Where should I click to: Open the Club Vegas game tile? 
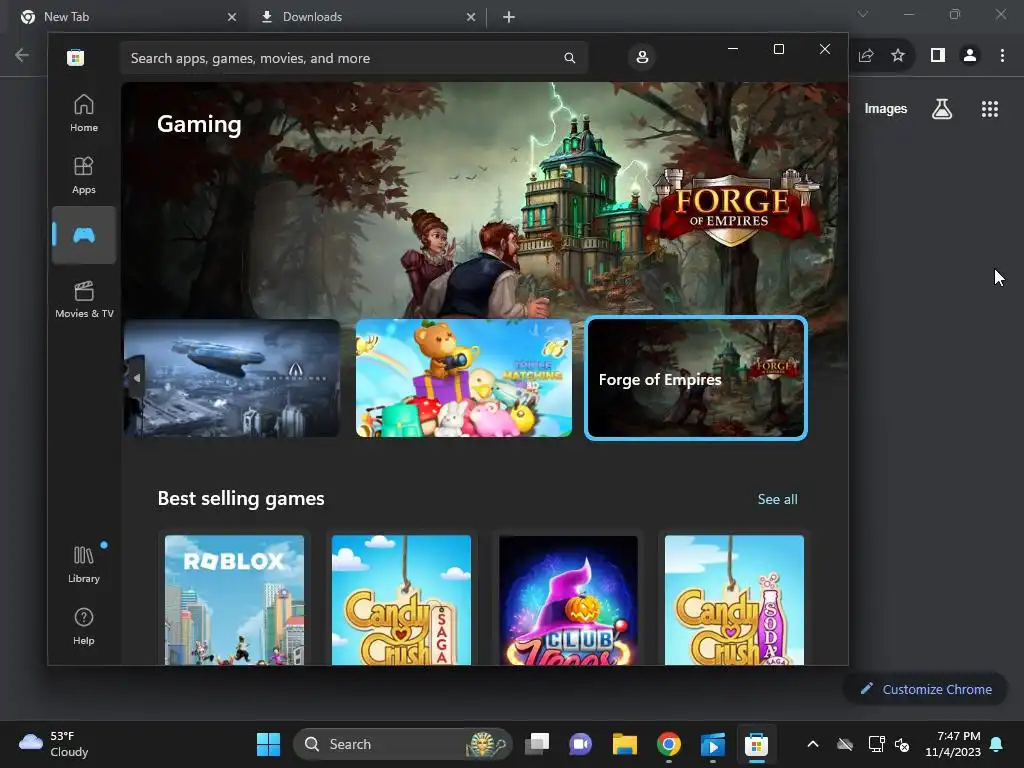point(568,600)
